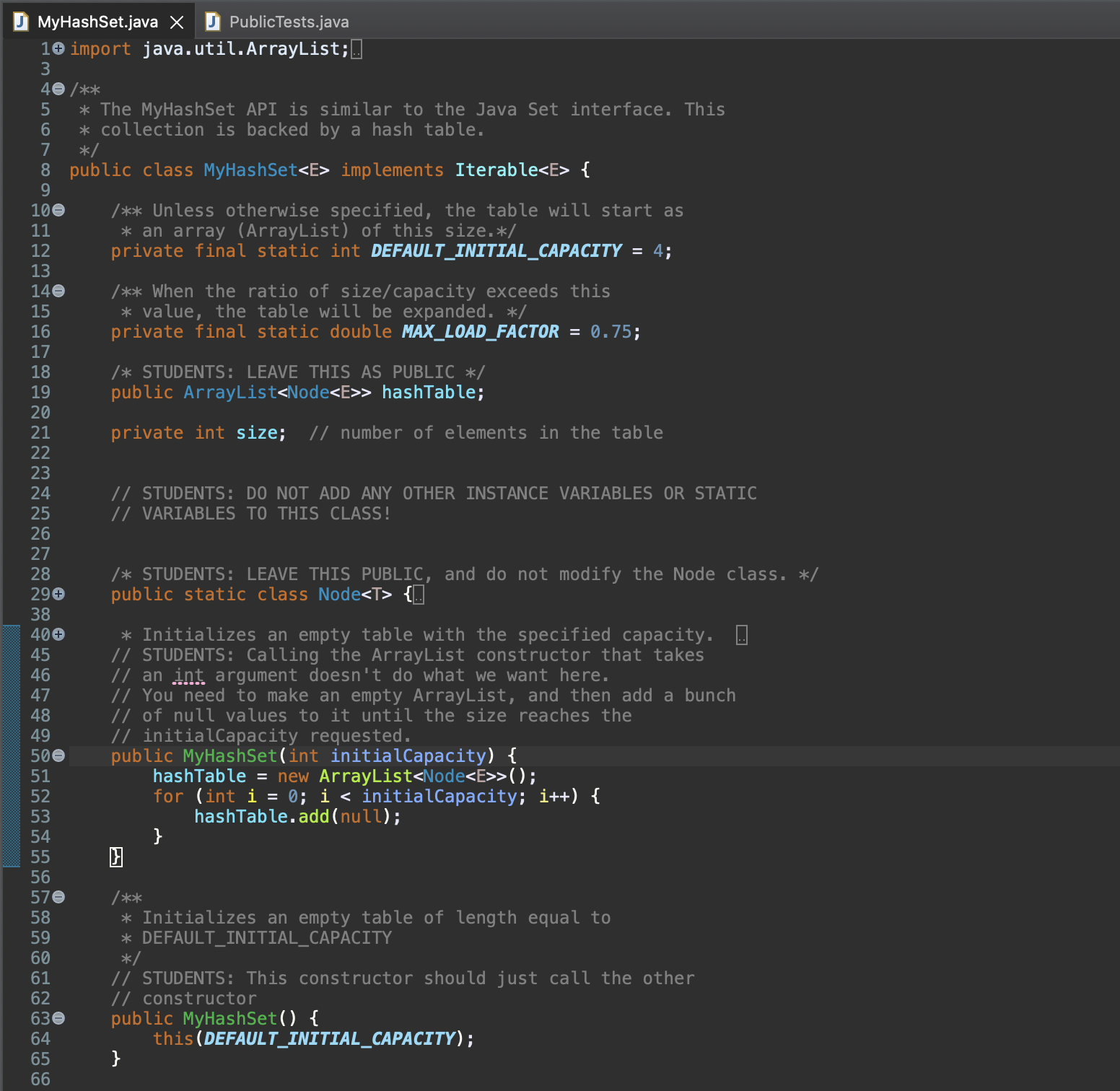Screen dimensions: 1120x1091
Task: Switch to the PublicTests.java tab
Action: pyautogui.click(x=289, y=22)
